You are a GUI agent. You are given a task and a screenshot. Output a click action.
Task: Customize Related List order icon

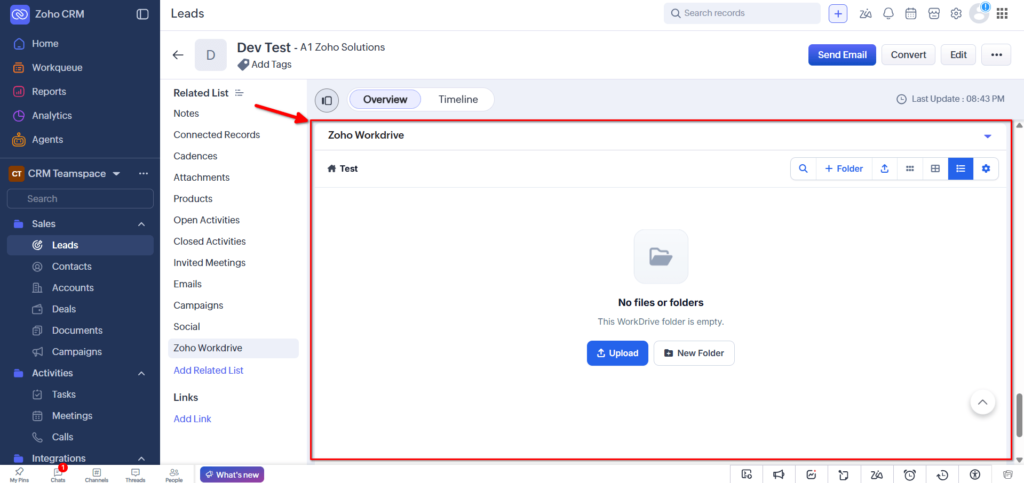tap(239, 93)
